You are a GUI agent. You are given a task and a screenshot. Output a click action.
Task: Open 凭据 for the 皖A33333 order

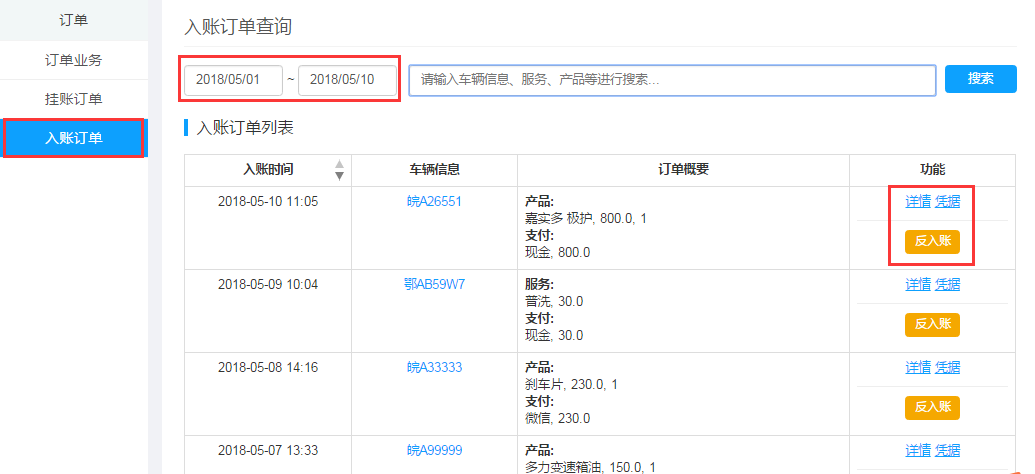[947, 367]
